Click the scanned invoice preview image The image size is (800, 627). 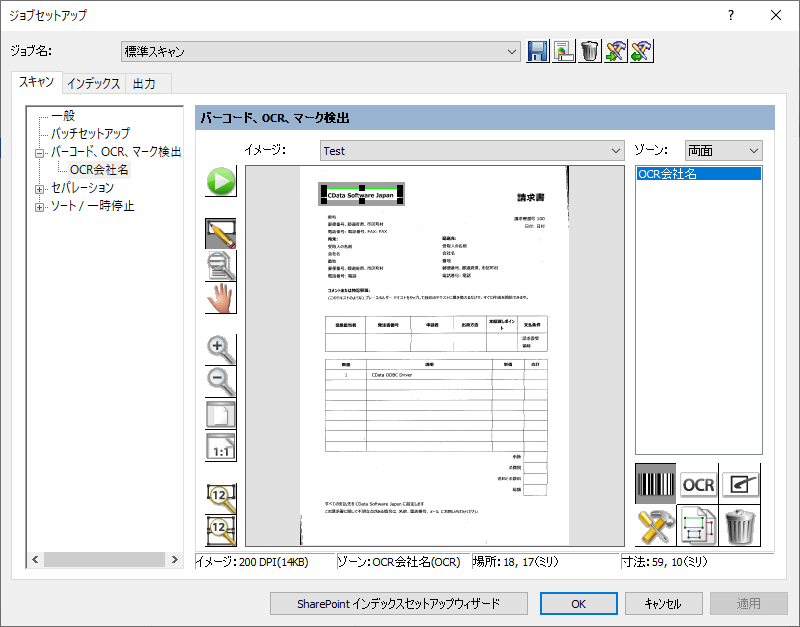tap(435, 356)
